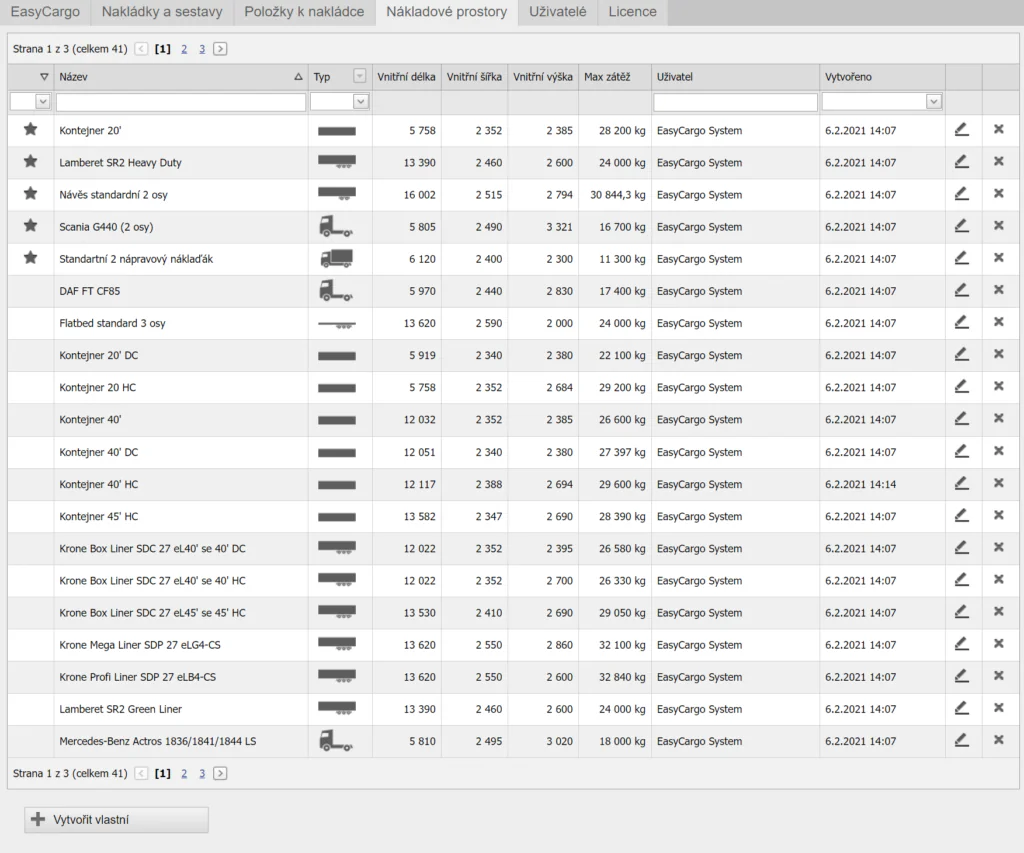Click the Vytvořit vlastní button
This screenshot has height=853, width=1024.
(x=116, y=820)
